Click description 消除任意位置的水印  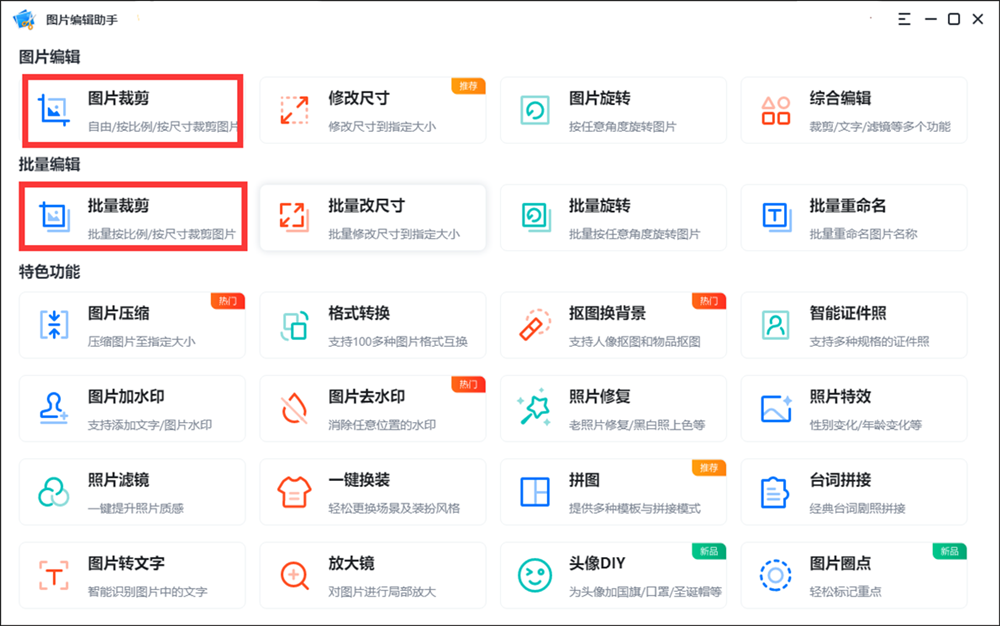click(x=382, y=425)
